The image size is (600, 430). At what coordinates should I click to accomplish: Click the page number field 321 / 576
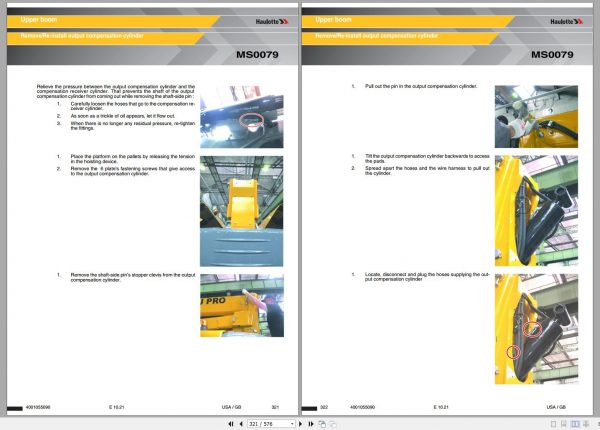[269, 424]
